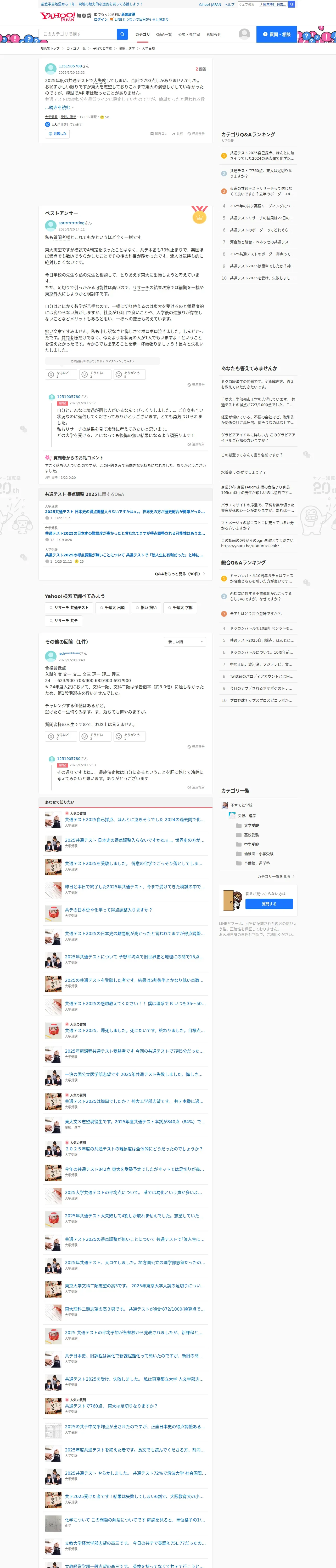
Task: Open ranking item 共通テストで760点、東大は足切りなりますか
Action: [x=261, y=174]
